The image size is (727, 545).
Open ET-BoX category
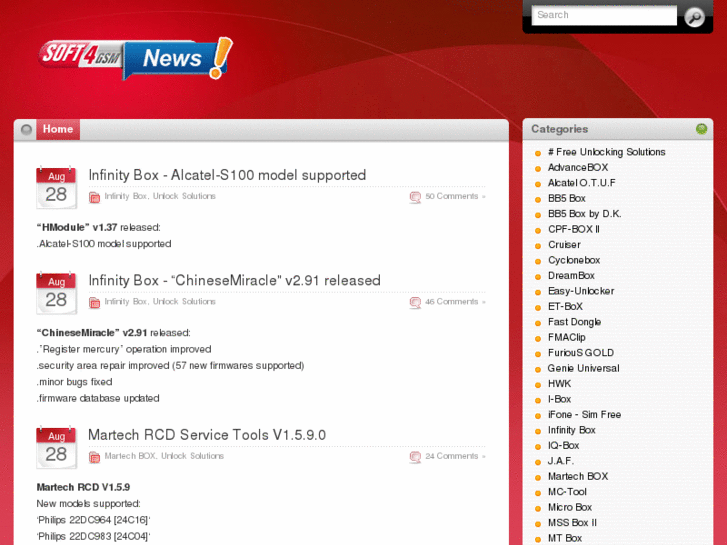(x=565, y=307)
